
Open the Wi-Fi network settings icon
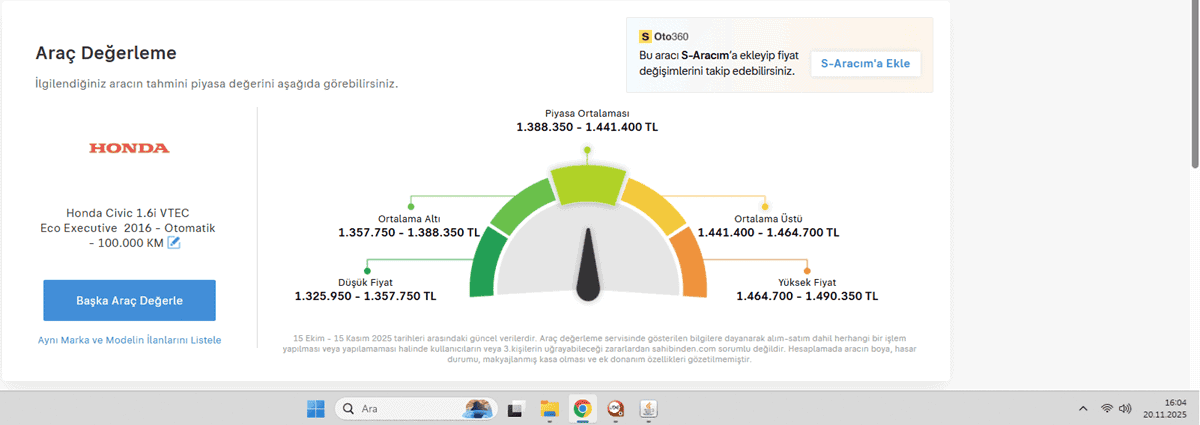(x=1107, y=408)
